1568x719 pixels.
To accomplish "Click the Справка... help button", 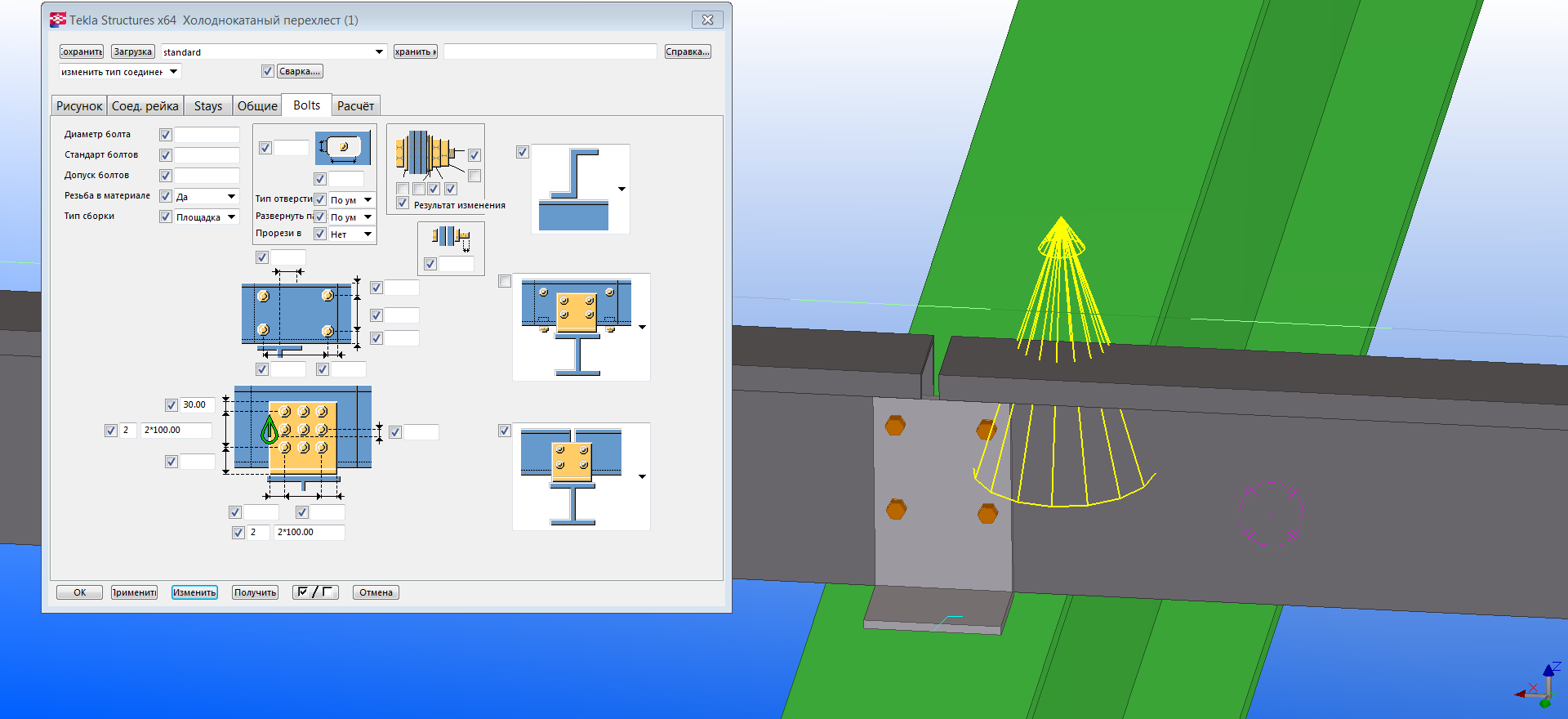I will 688,51.
